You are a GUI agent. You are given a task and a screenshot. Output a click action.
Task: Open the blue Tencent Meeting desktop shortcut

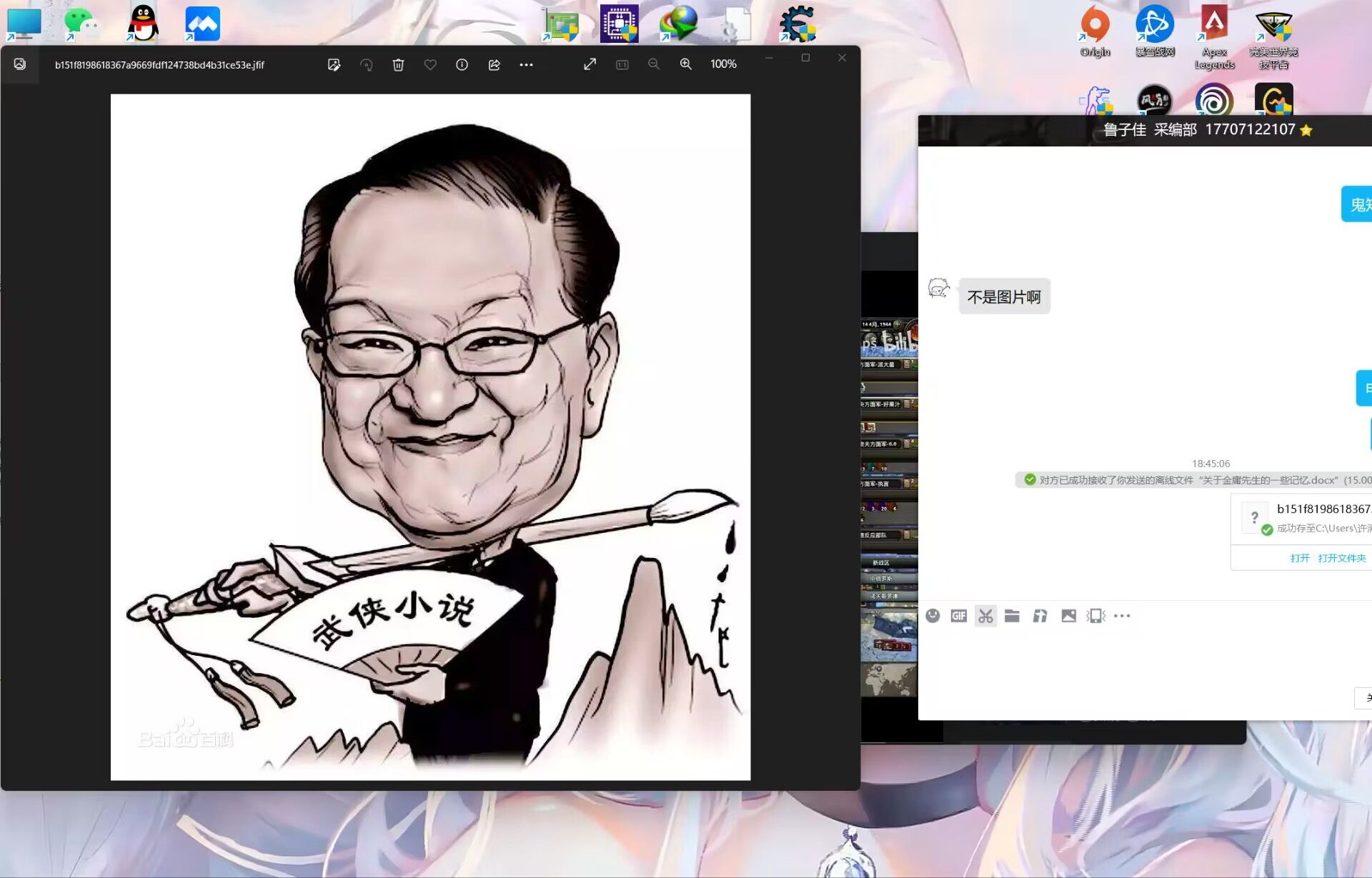coord(202,24)
